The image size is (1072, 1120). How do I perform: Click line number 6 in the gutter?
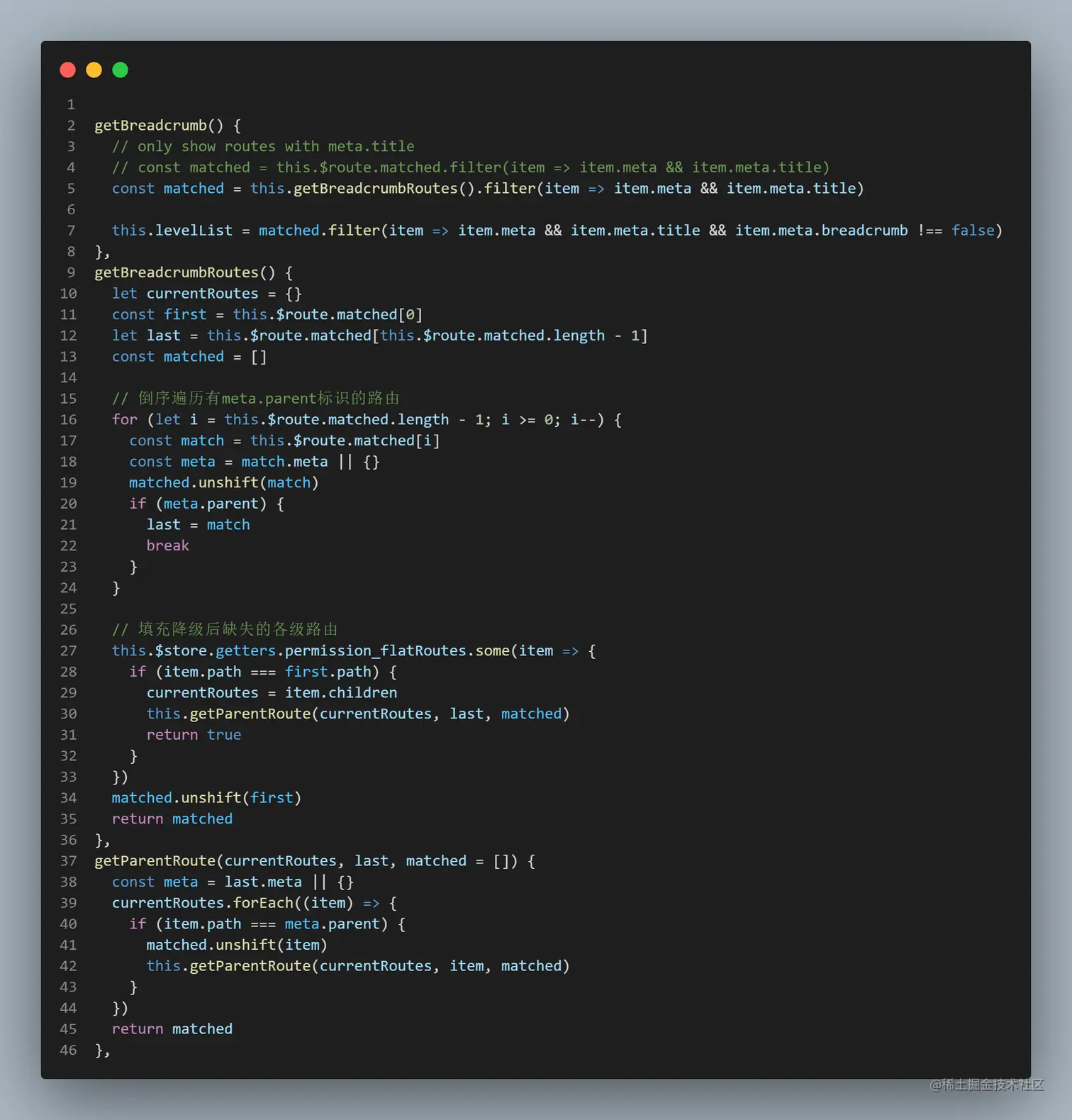point(71,209)
